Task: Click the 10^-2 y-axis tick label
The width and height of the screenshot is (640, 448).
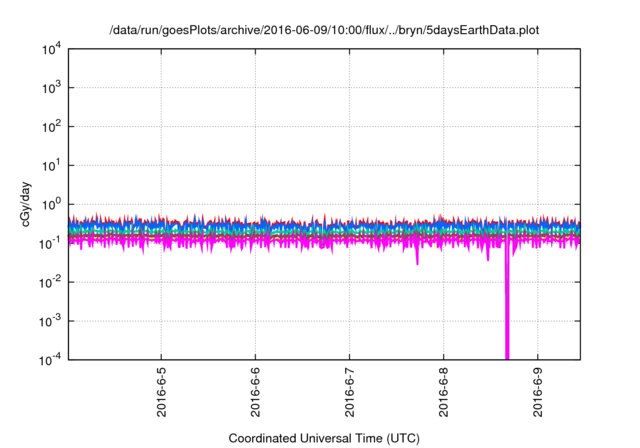Action: [50, 282]
